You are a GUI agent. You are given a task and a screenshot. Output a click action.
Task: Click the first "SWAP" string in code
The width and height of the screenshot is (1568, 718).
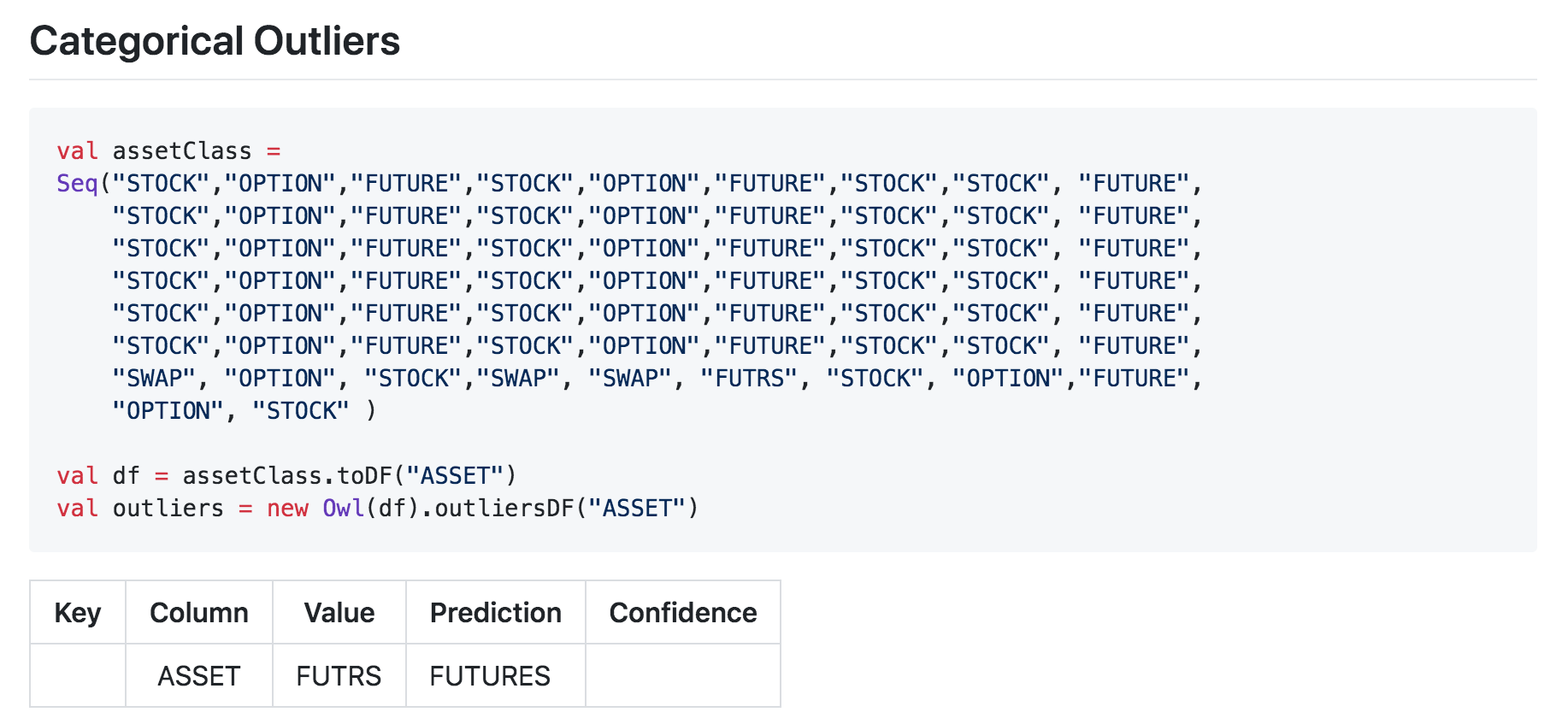(154, 379)
